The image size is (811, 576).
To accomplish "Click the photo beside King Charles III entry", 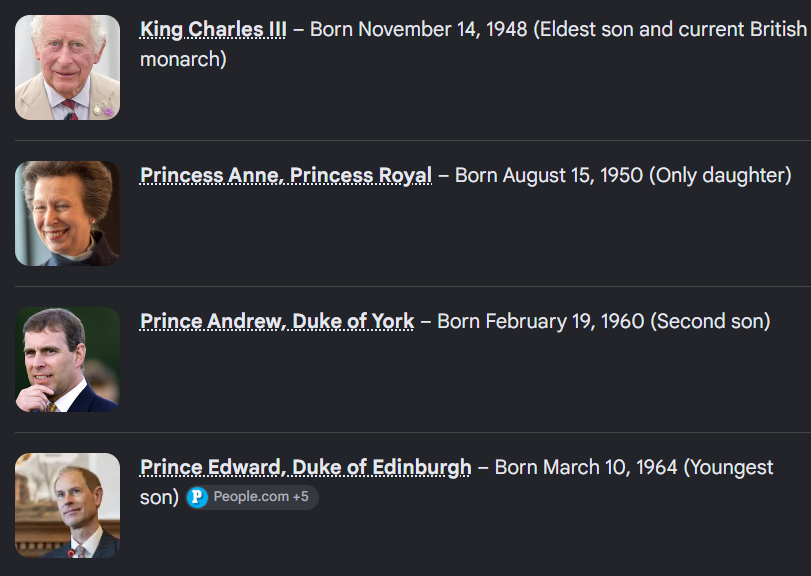I will (x=67, y=68).
